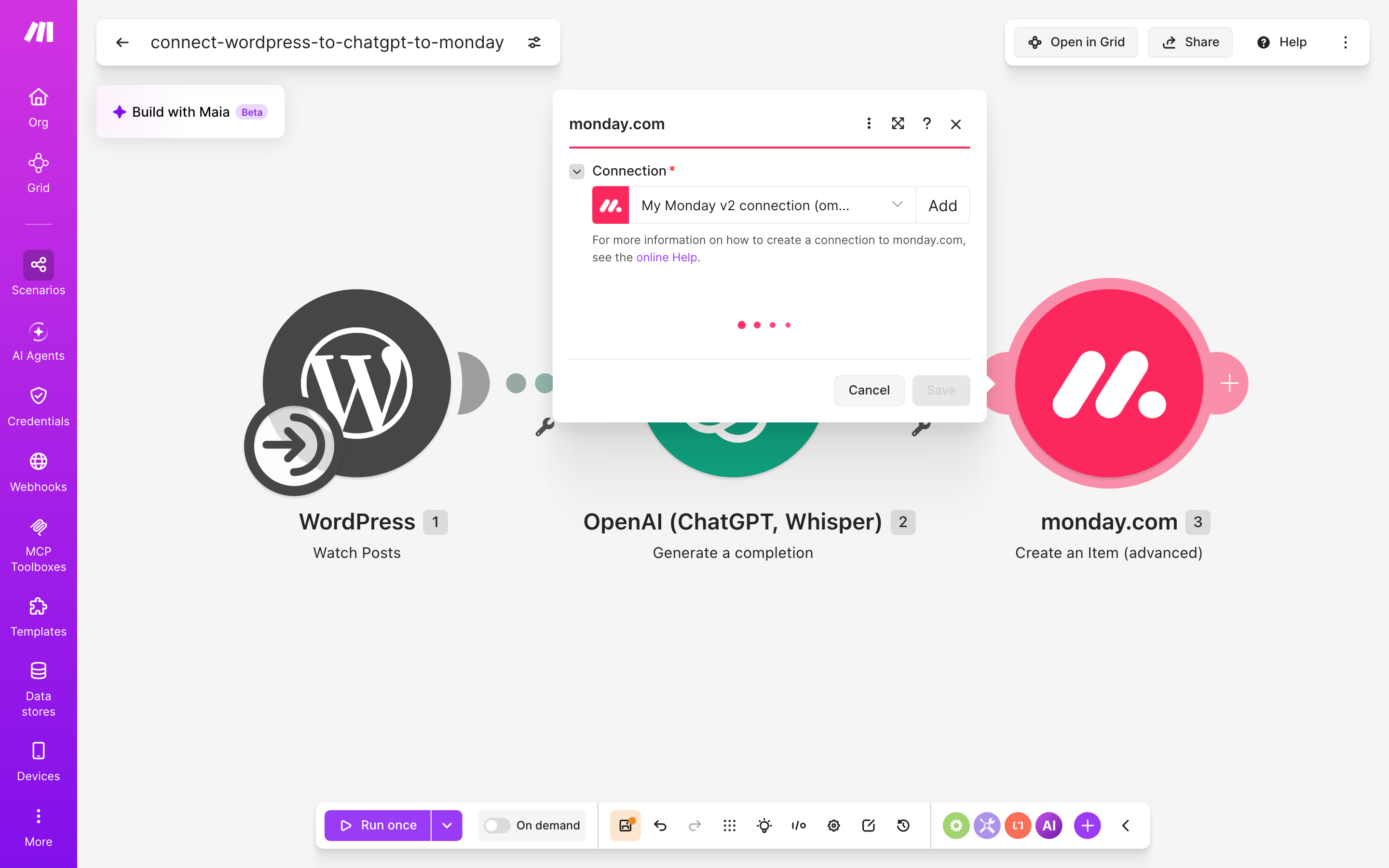Open Credentials section
Viewport: 1389px width, 868px height.
(39, 407)
